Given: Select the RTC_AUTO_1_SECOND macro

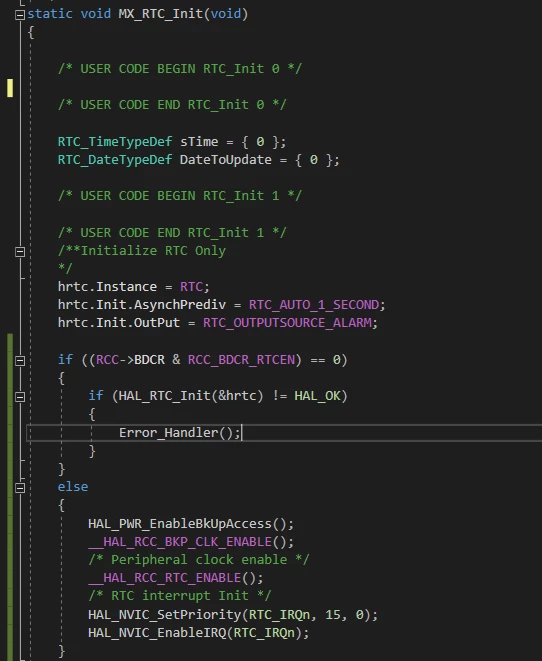Looking at the screenshot, I should pyautogui.click(x=314, y=305).
